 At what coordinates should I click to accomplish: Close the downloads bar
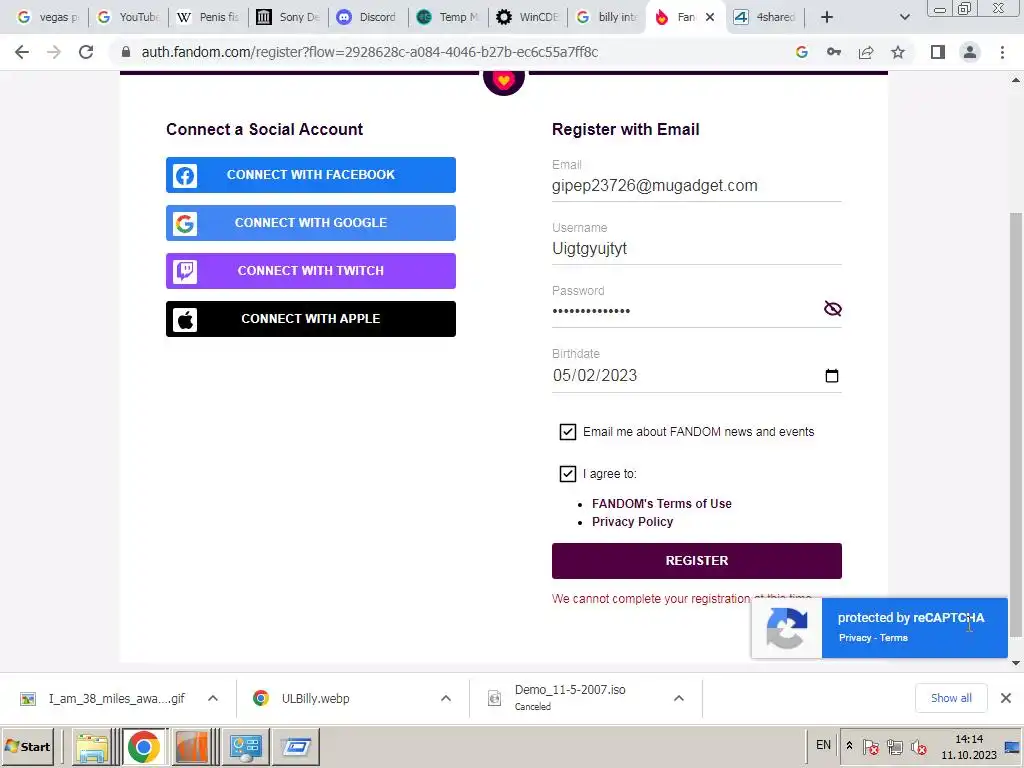click(x=1006, y=698)
